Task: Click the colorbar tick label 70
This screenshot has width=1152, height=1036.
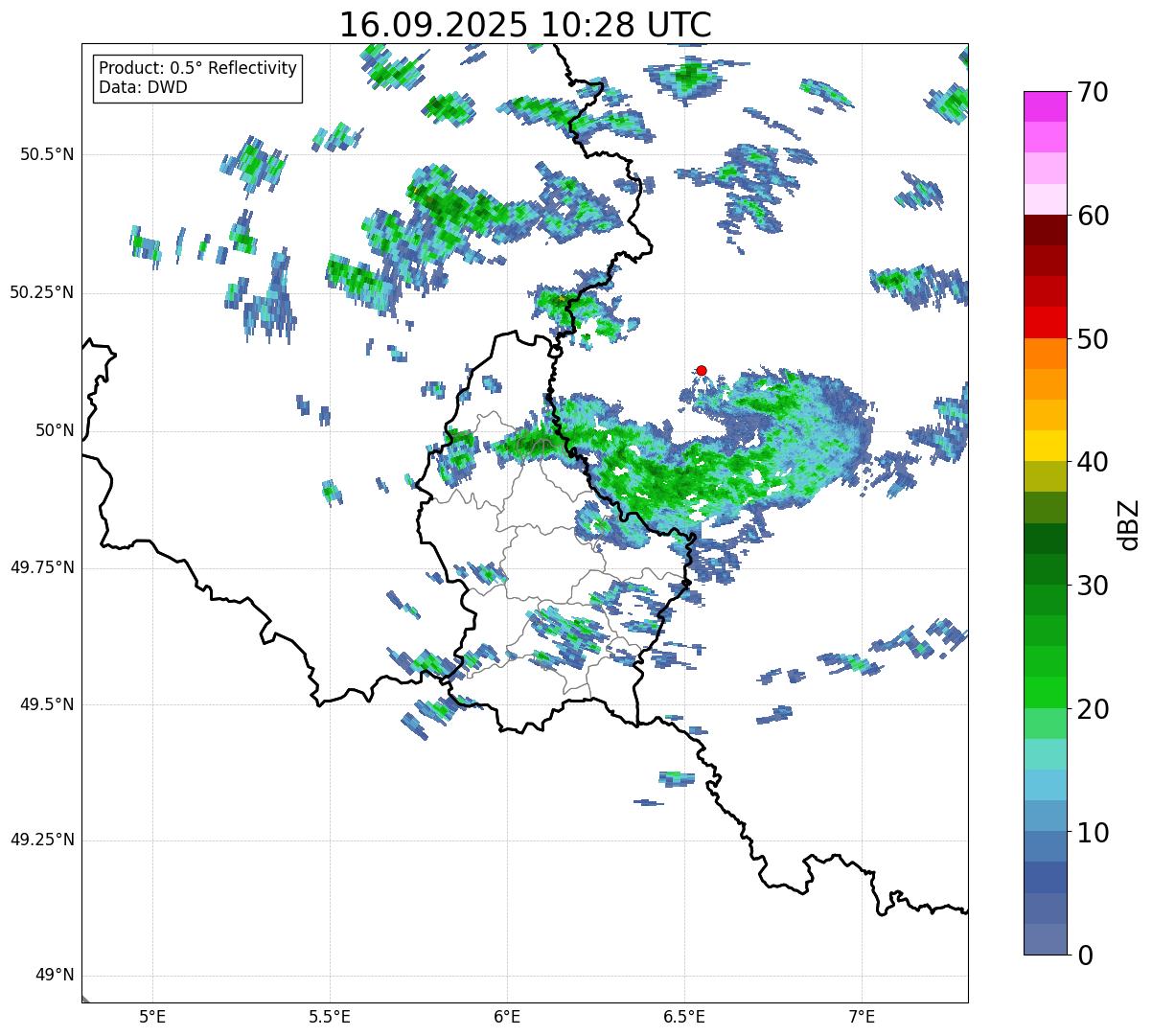Action: pyautogui.click(x=1092, y=93)
